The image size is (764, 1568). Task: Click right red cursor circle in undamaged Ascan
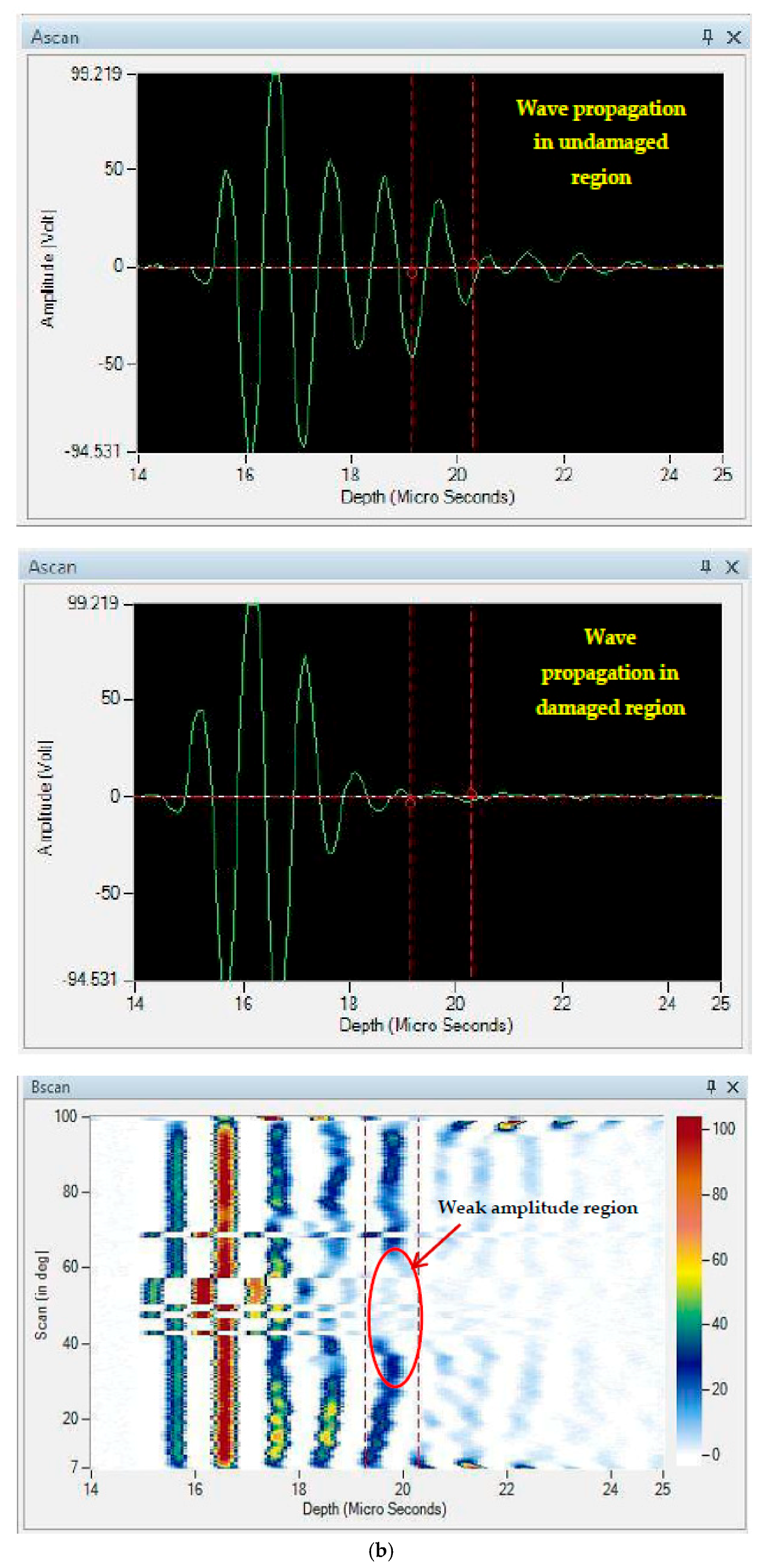click(474, 265)
